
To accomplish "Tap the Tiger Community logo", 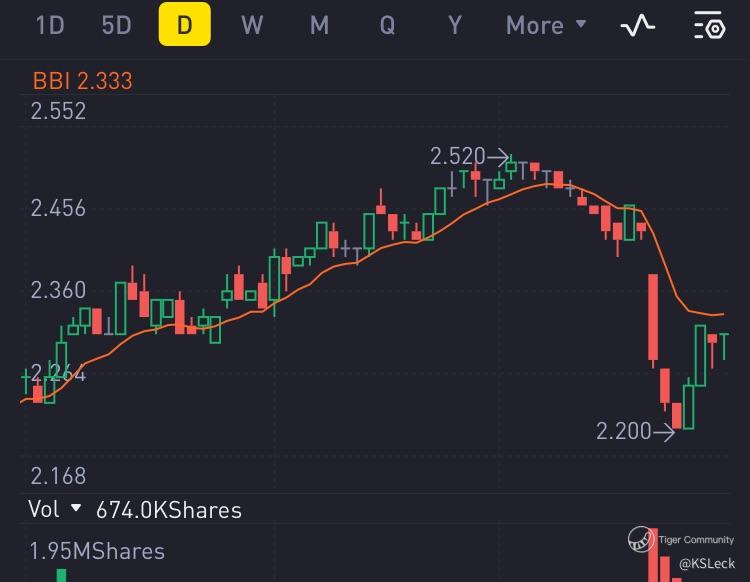I will [642, 540].
